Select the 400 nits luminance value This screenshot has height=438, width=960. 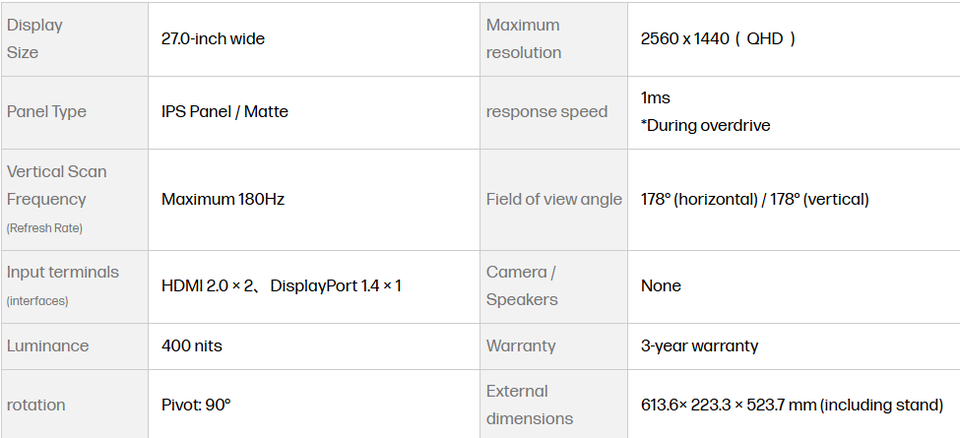[192, 346]
